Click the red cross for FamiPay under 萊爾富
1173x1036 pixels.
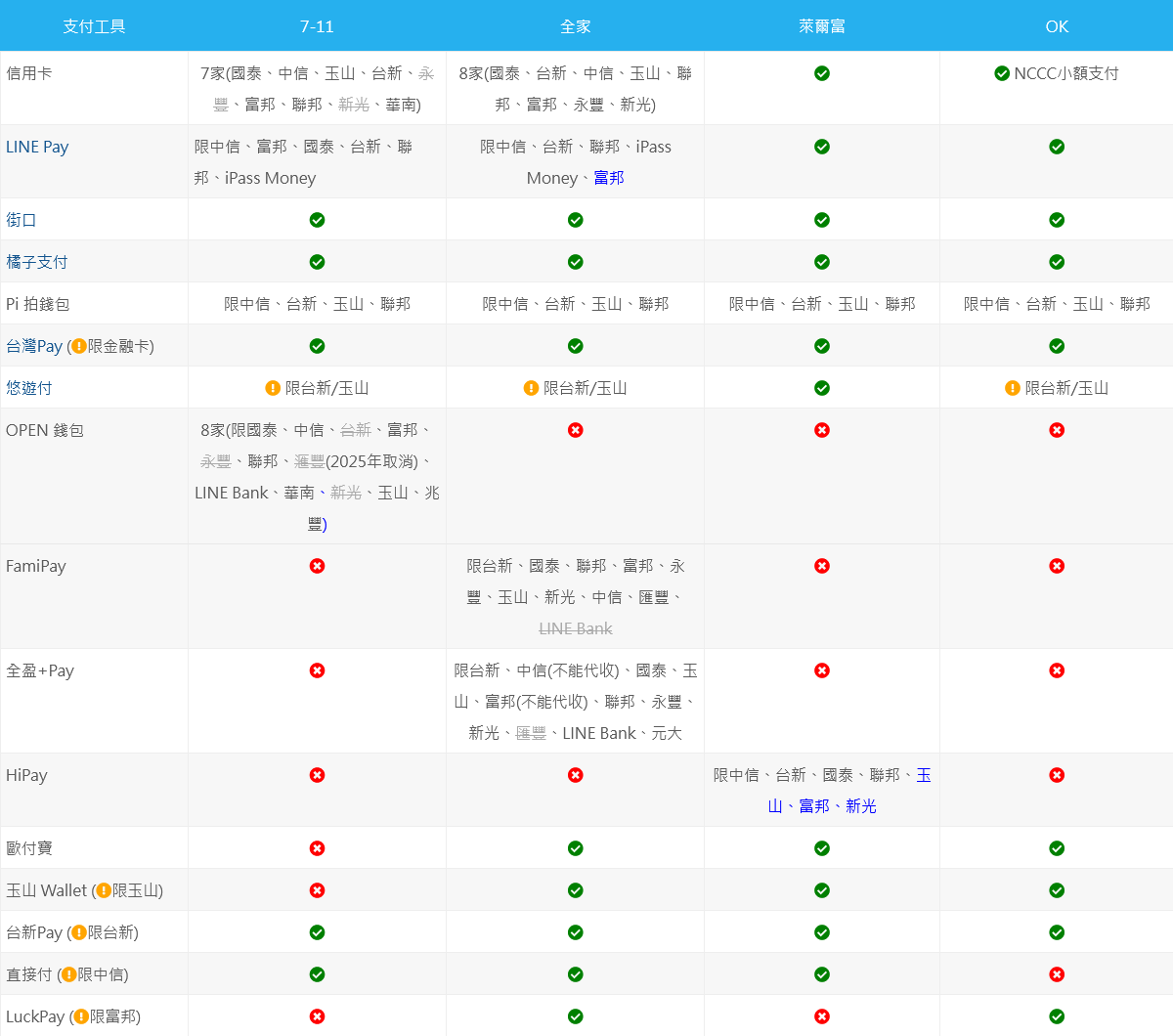coord(822,566)
